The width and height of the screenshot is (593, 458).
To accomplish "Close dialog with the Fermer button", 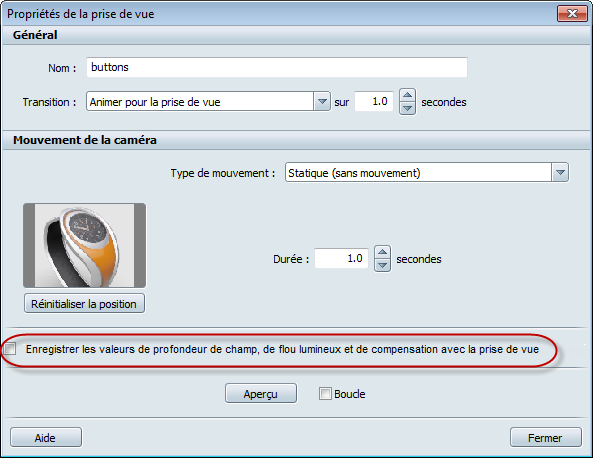I will pos(545,438).
